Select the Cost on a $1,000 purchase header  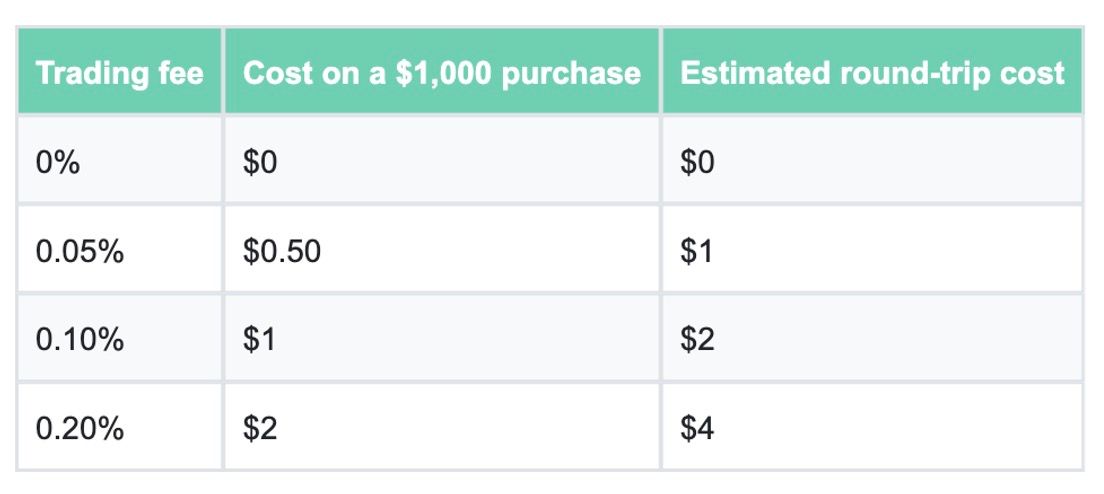442,71
